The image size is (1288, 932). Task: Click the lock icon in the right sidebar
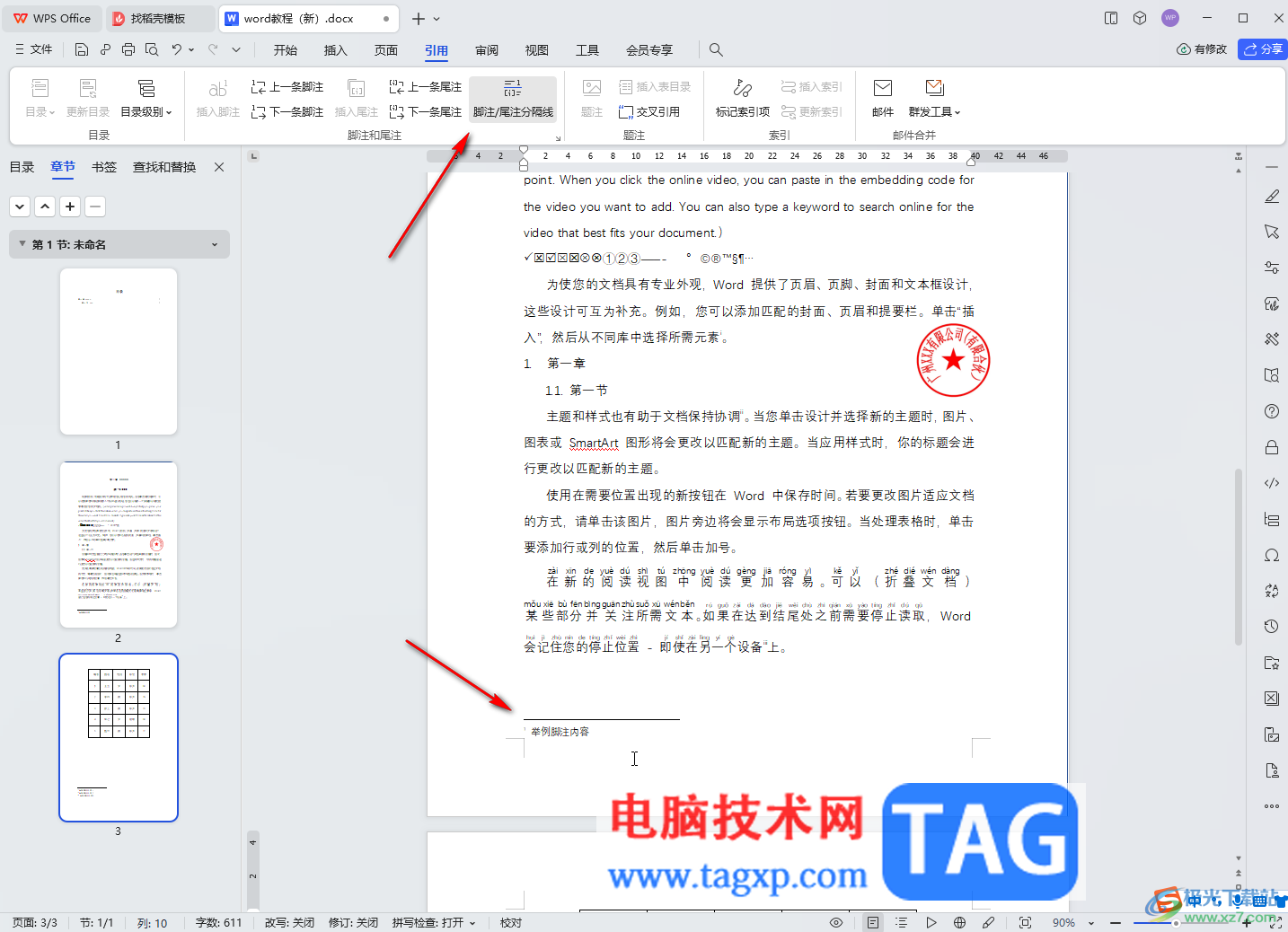1271,447
